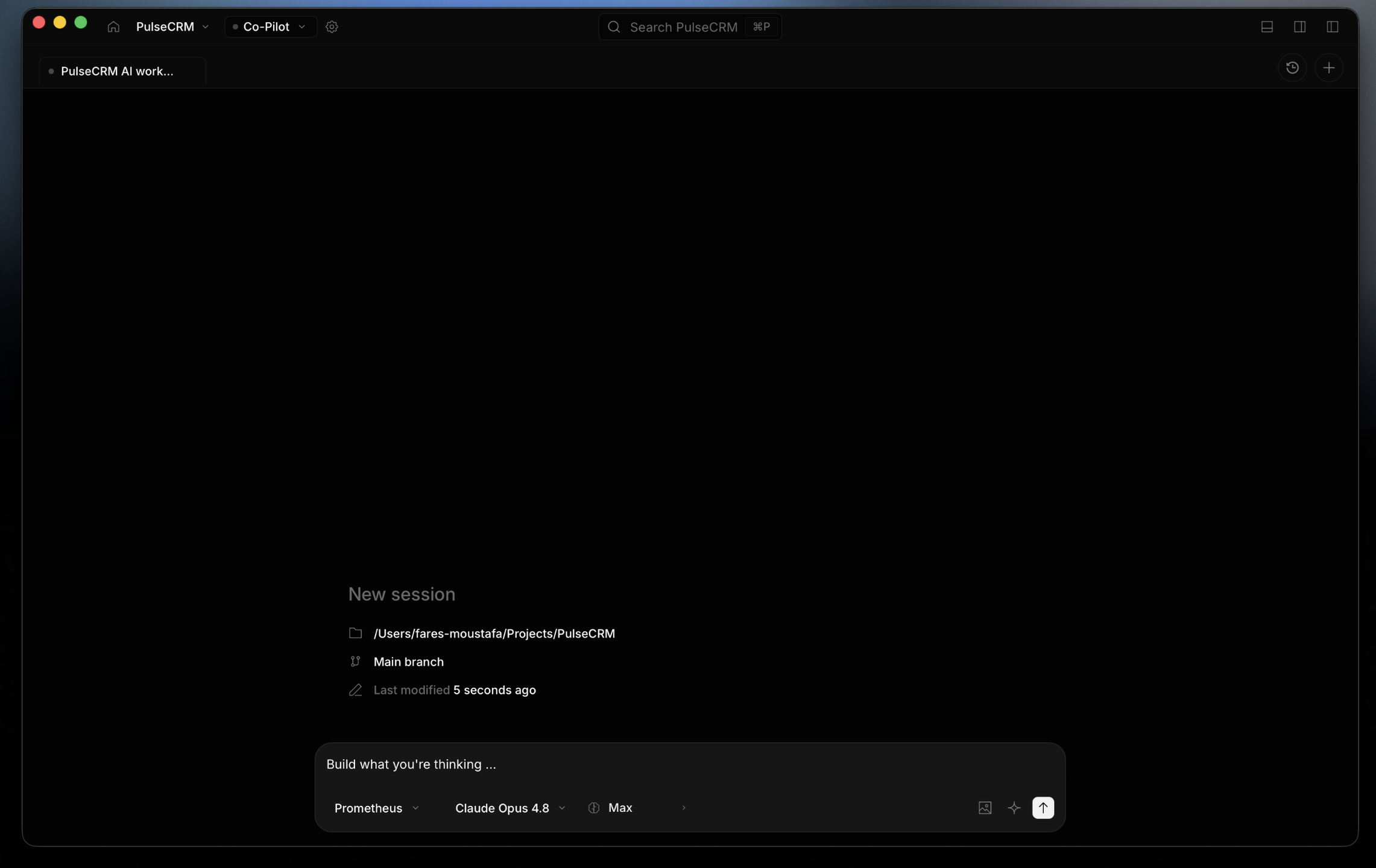Expand the Max effort chevron

683,808
